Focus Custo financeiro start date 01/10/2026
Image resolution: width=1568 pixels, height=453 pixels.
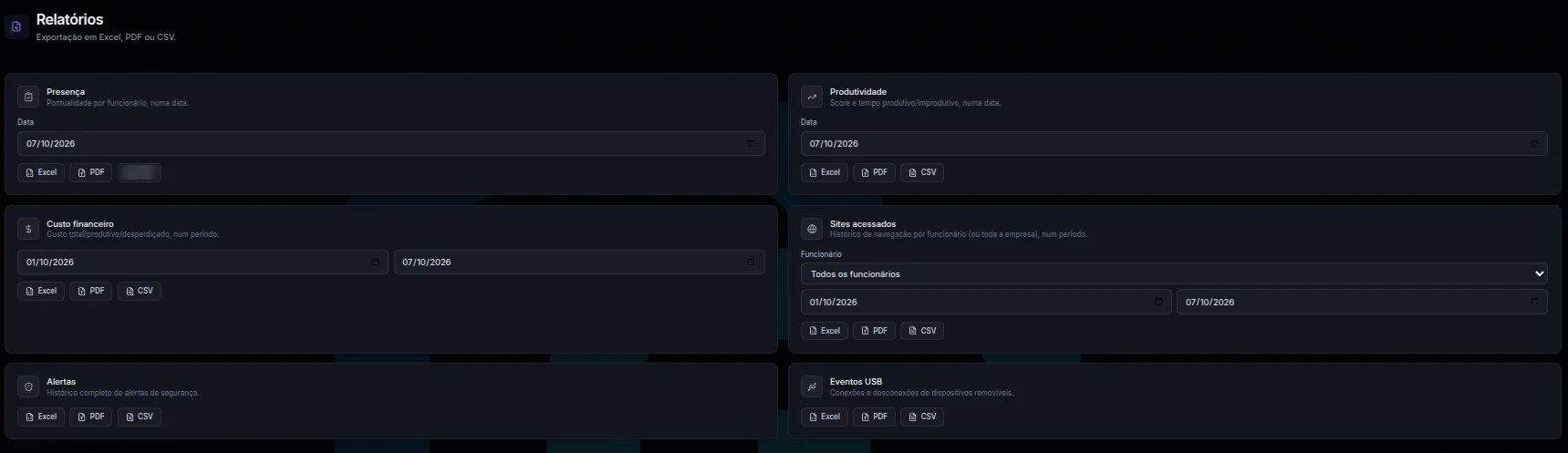[202, 262]
